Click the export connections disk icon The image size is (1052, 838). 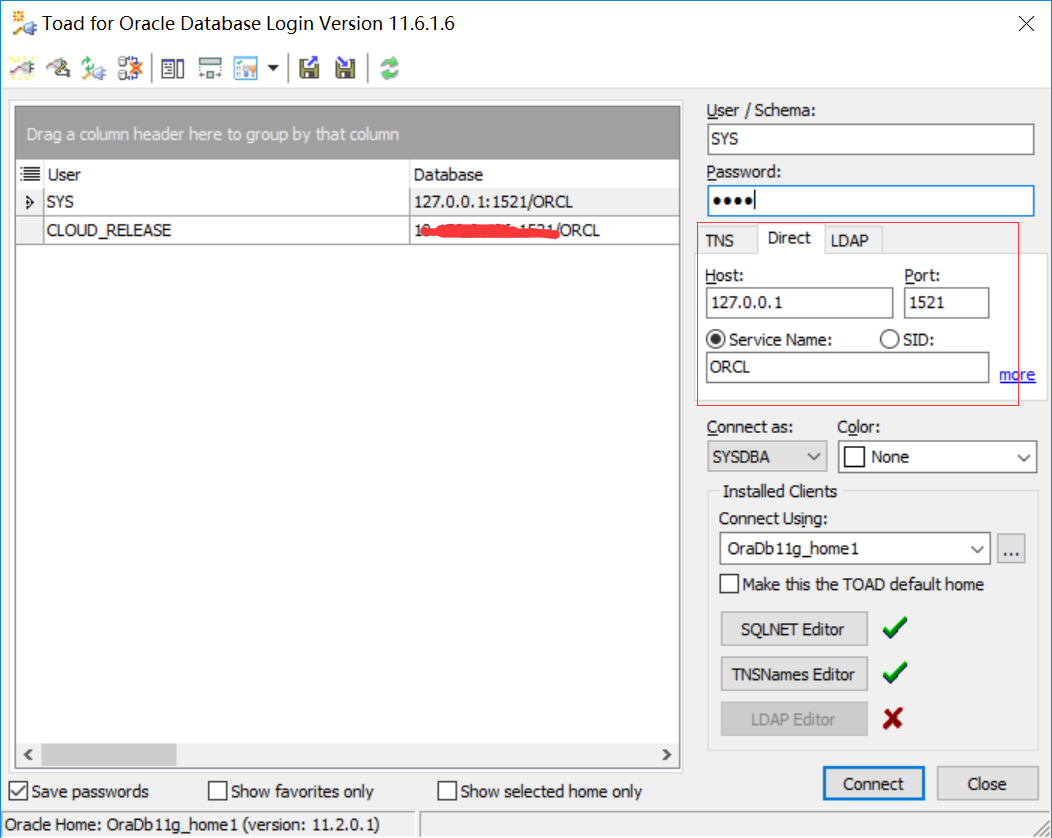tap(310, 68)
